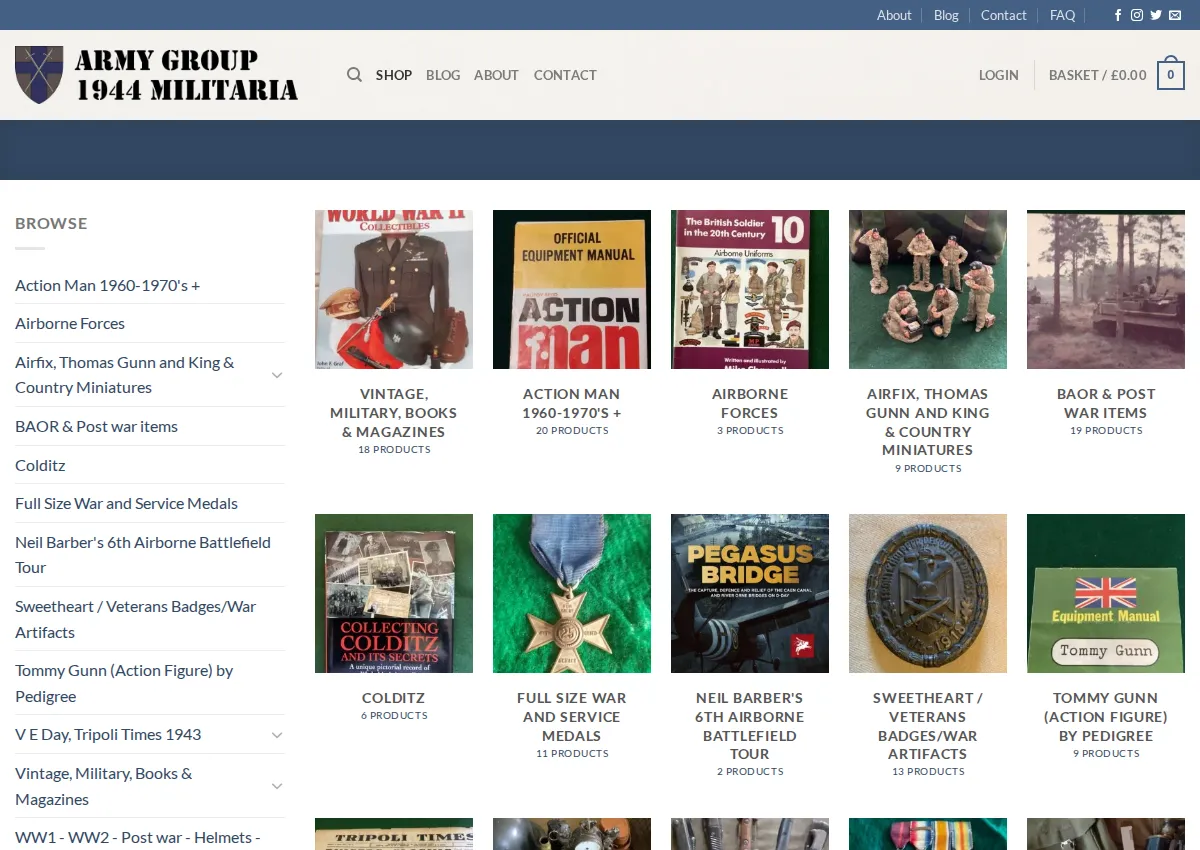Click the oval eagle badge thumbnail
The height and width of the screenshot is (850, 1200).
(x=928, y=593)
